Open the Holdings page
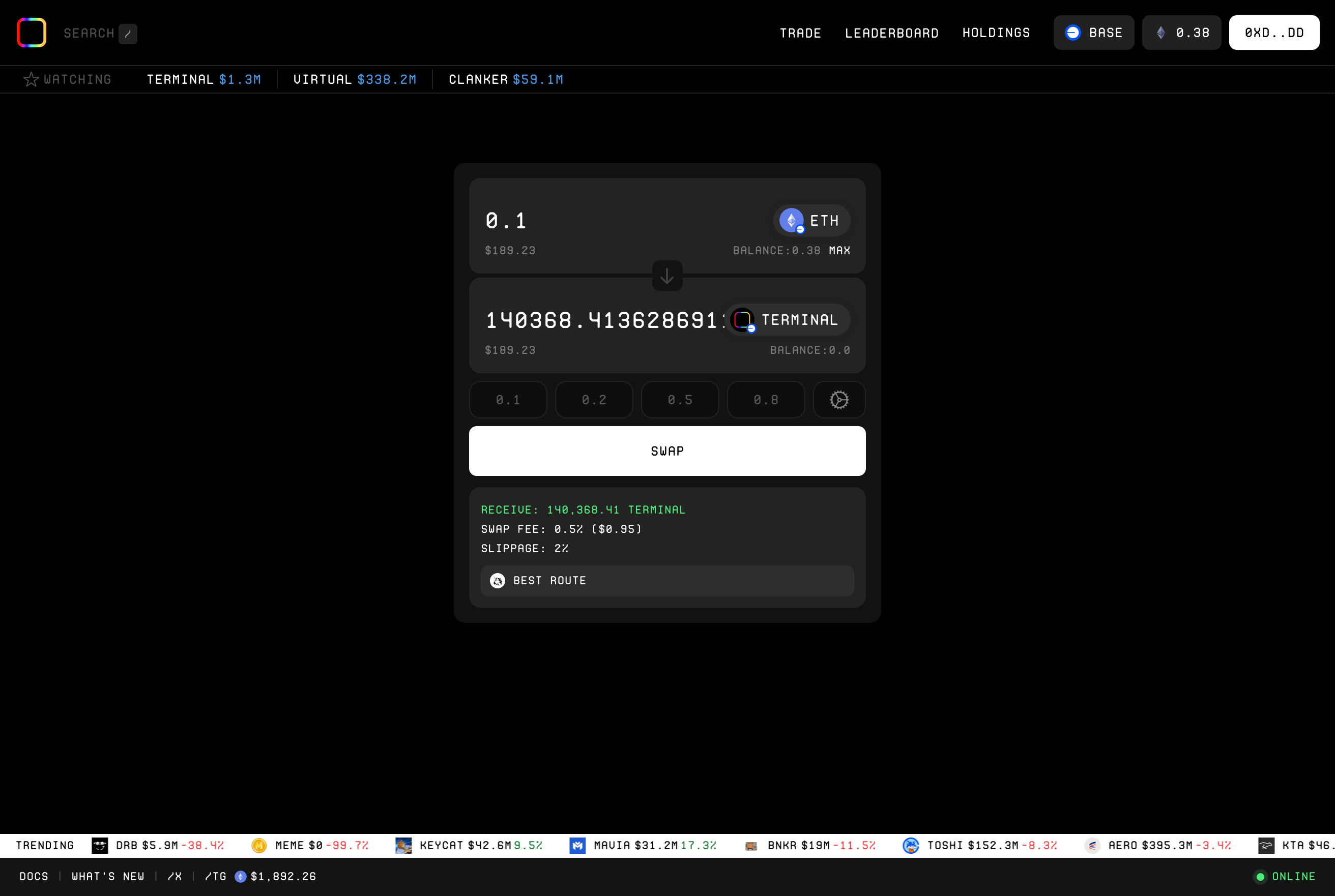The height and width of the screenshot is (896, 1335). pos(996,33)
